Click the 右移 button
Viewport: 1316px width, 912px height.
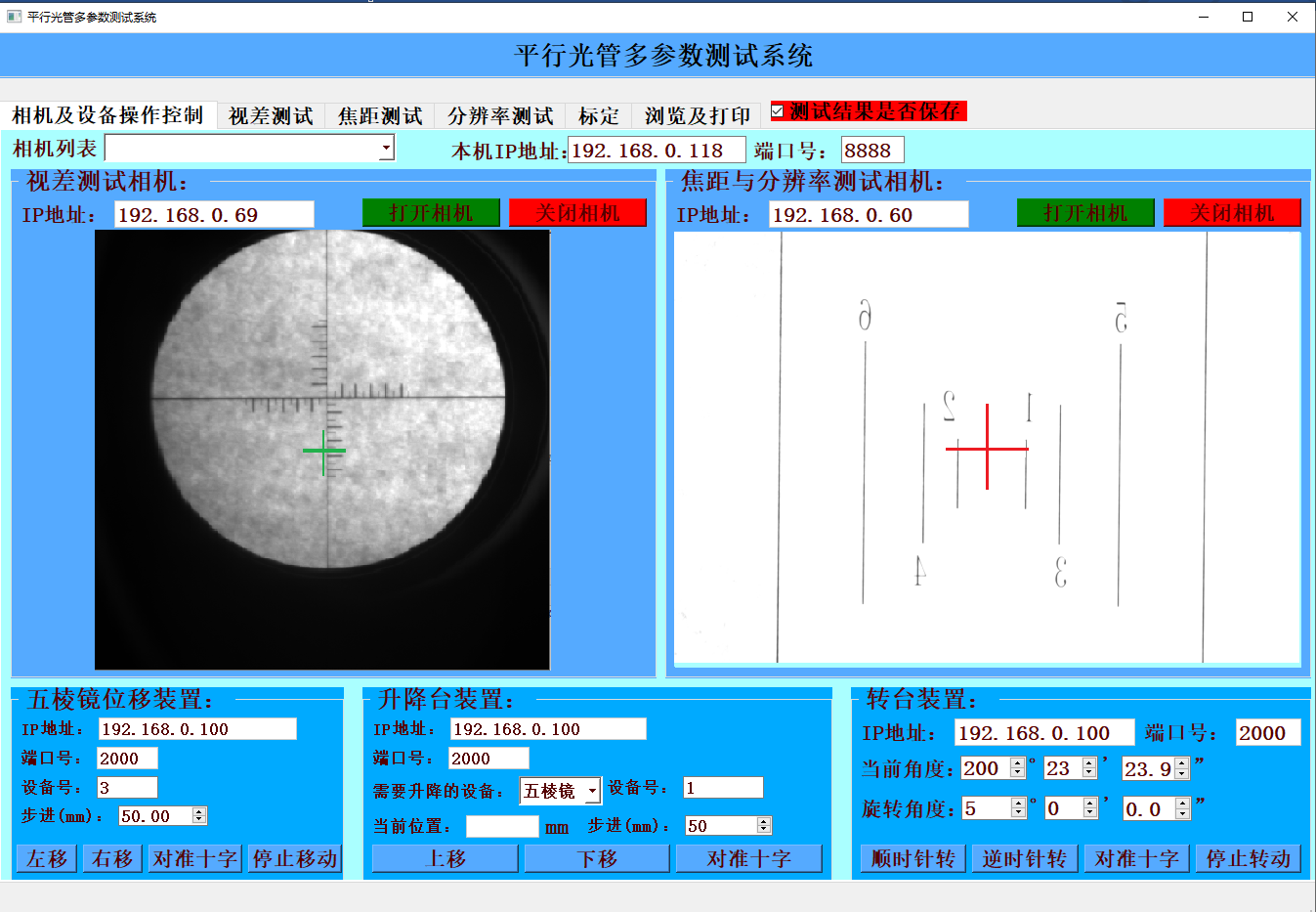click(112, 859)
